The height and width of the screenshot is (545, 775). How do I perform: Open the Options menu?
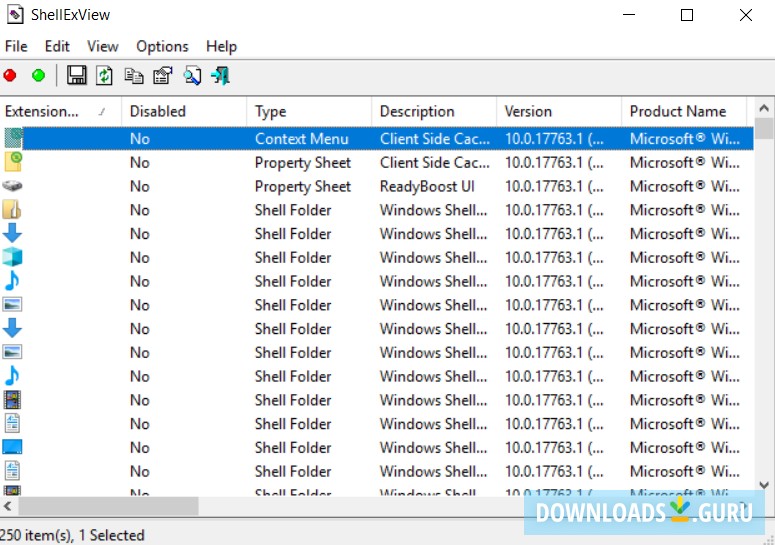[x=162, y=46]
